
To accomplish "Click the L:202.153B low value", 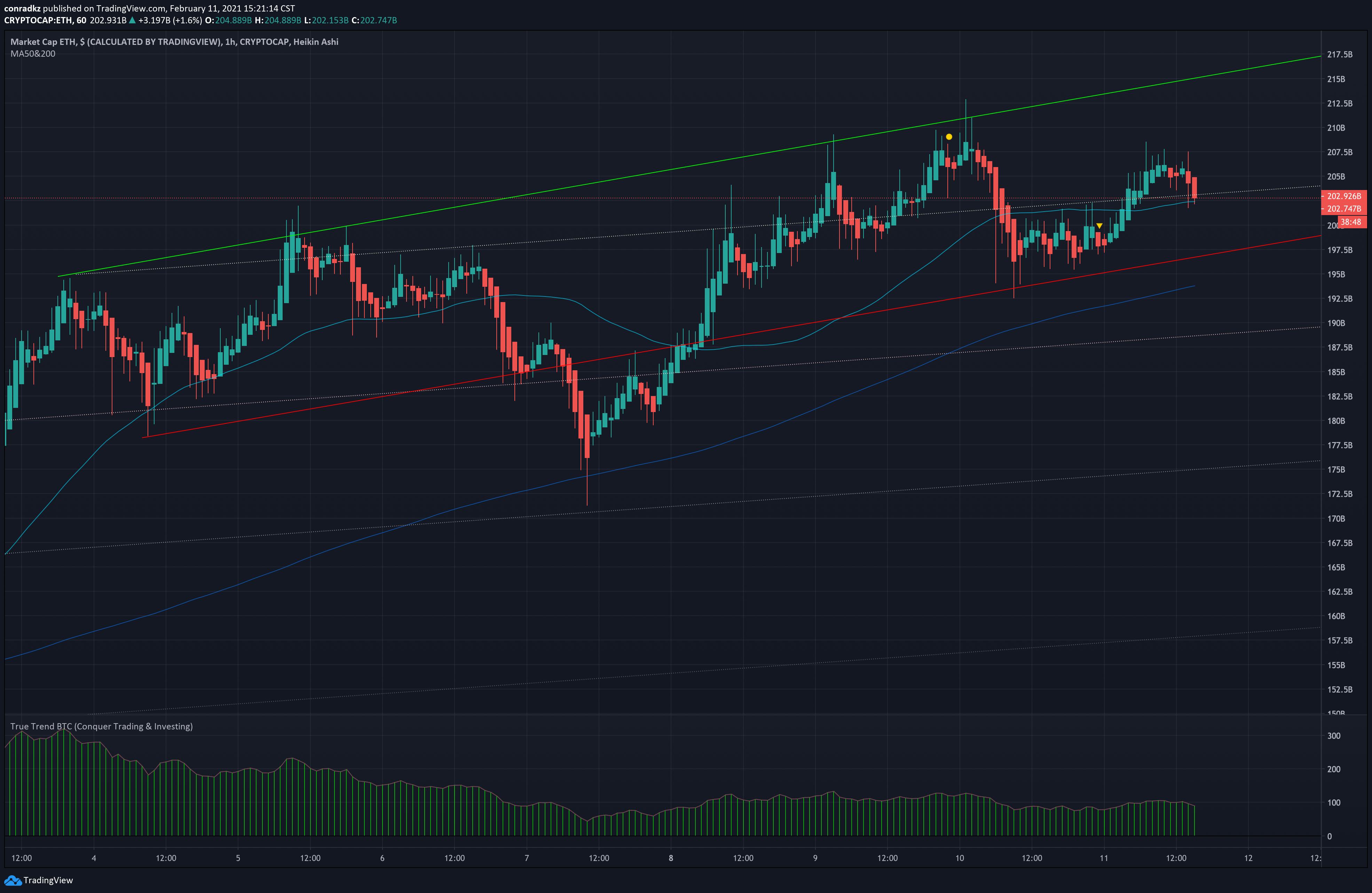I will pyautogui.click(x=326, y=20).
